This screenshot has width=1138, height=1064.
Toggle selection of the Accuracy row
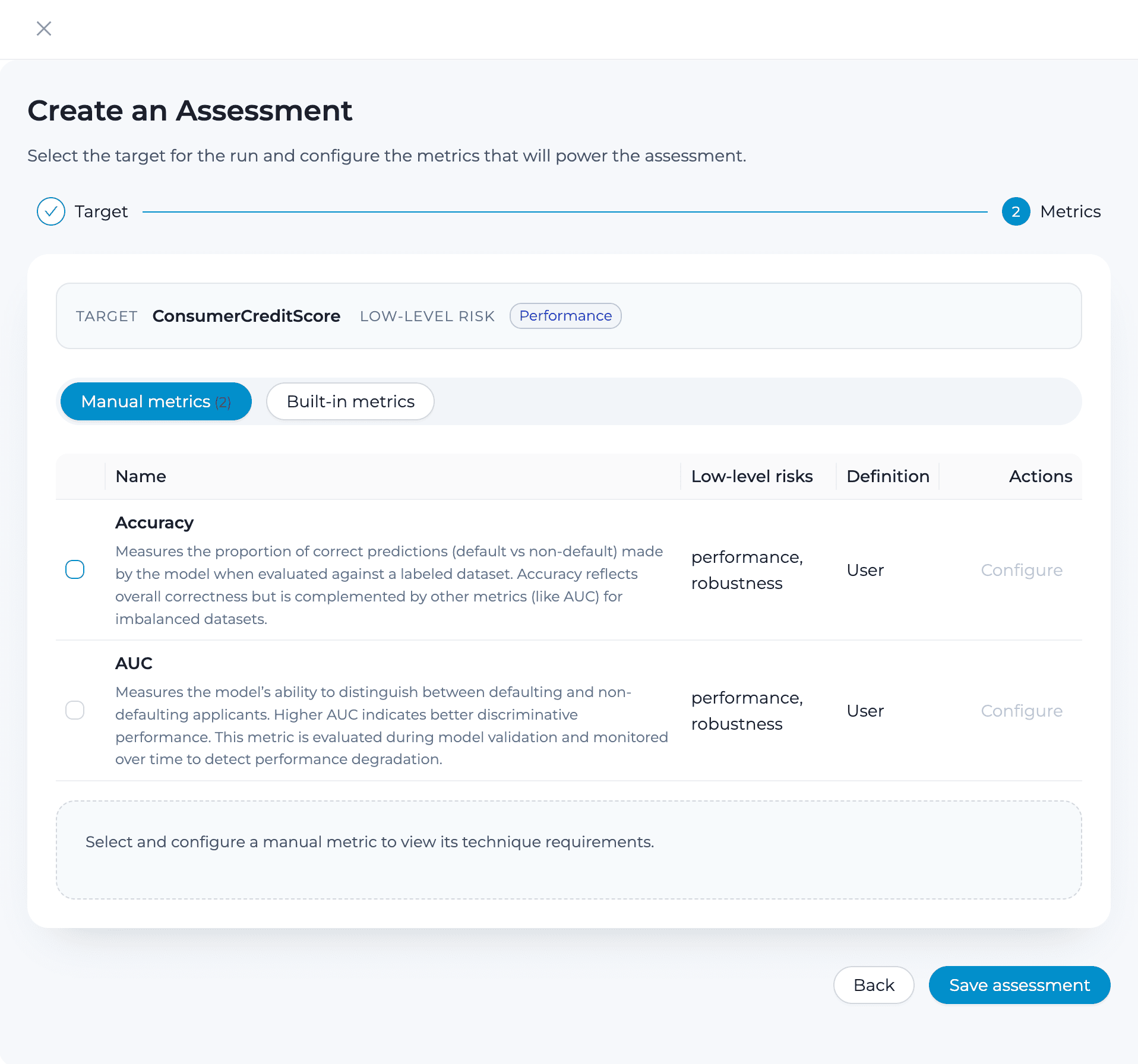75,569
